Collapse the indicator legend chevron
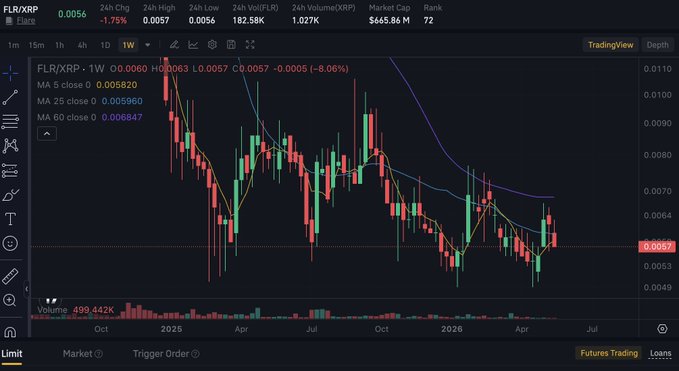Image resolution: width=679 pixels, height=371 pixels. [x=47, y=134]
